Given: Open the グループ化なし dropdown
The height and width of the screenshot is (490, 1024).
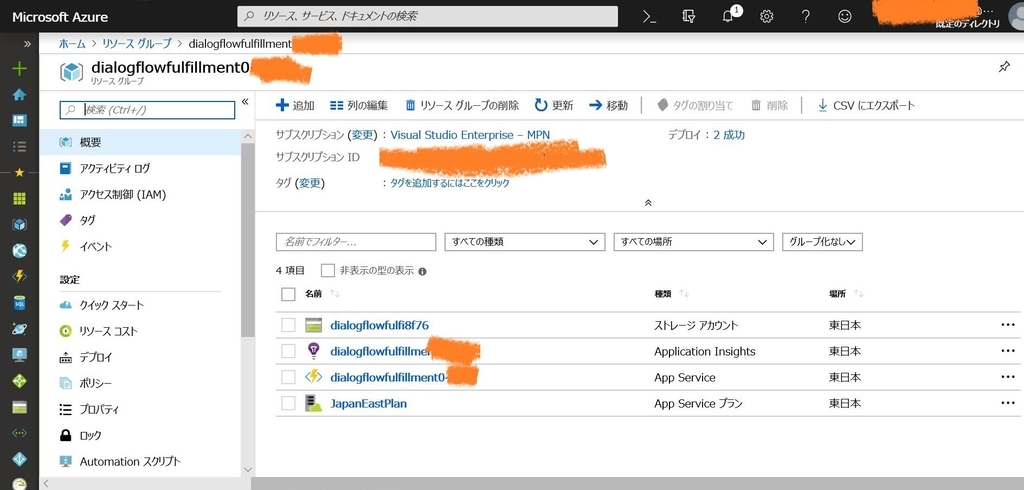Looking at the screenshot, I should coord(823,242).
